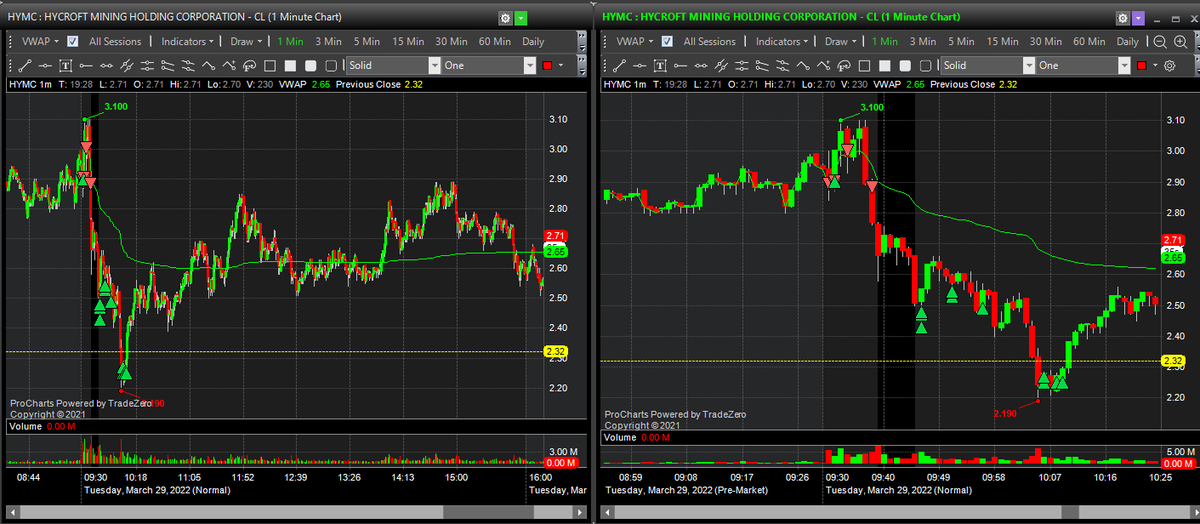Toggle VWAP checkbox in left chart

tap(72, 41)
